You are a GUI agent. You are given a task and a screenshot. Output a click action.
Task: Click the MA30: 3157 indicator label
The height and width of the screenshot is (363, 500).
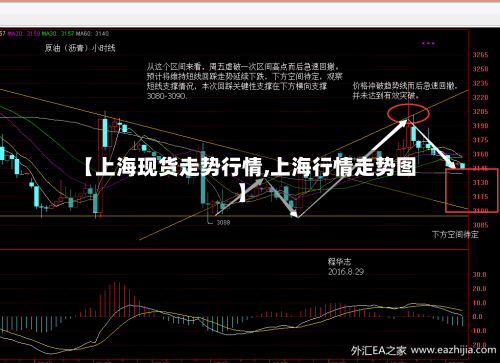click(58, 34)
